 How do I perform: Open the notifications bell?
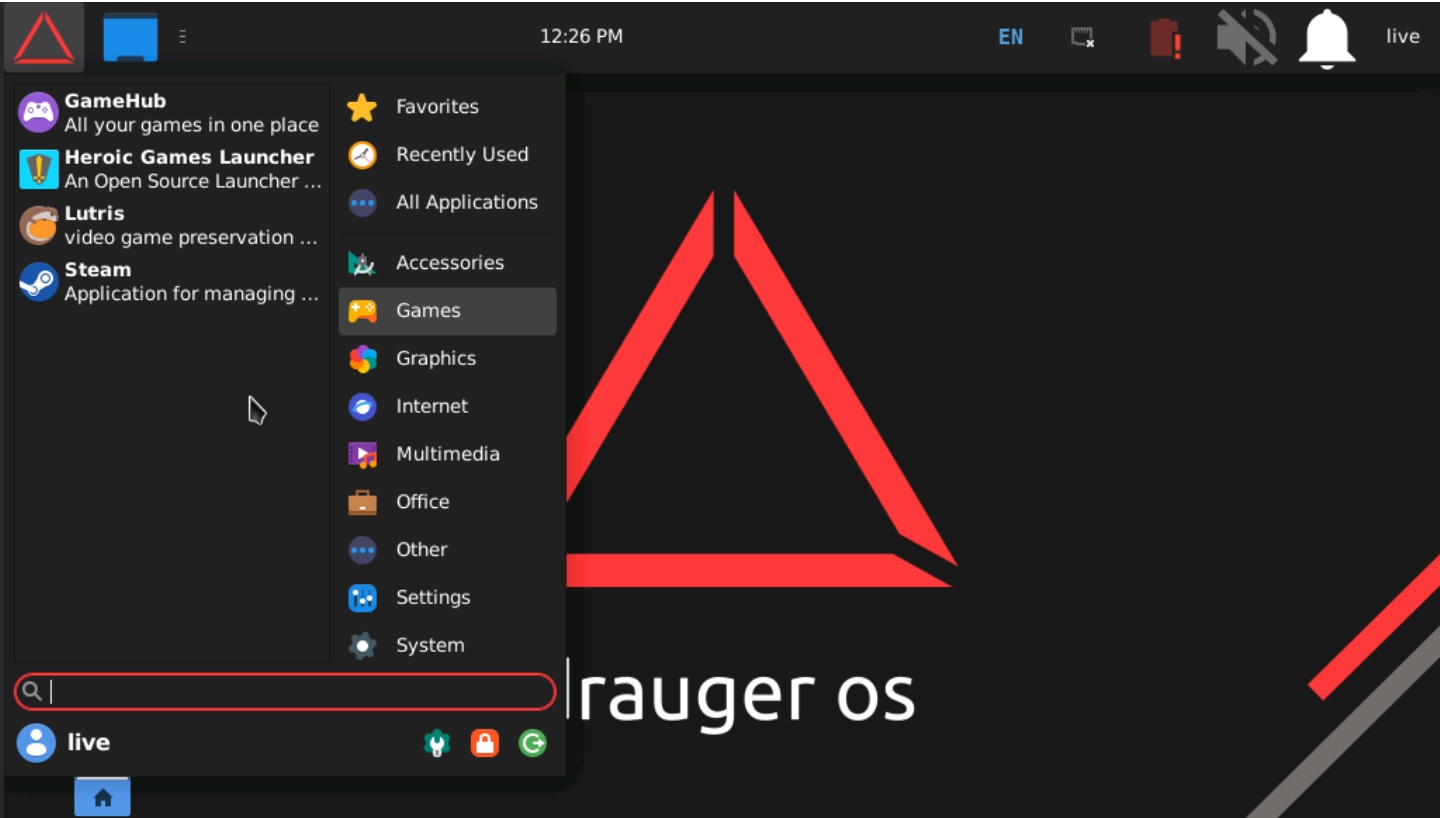[x=1326, y=38]
